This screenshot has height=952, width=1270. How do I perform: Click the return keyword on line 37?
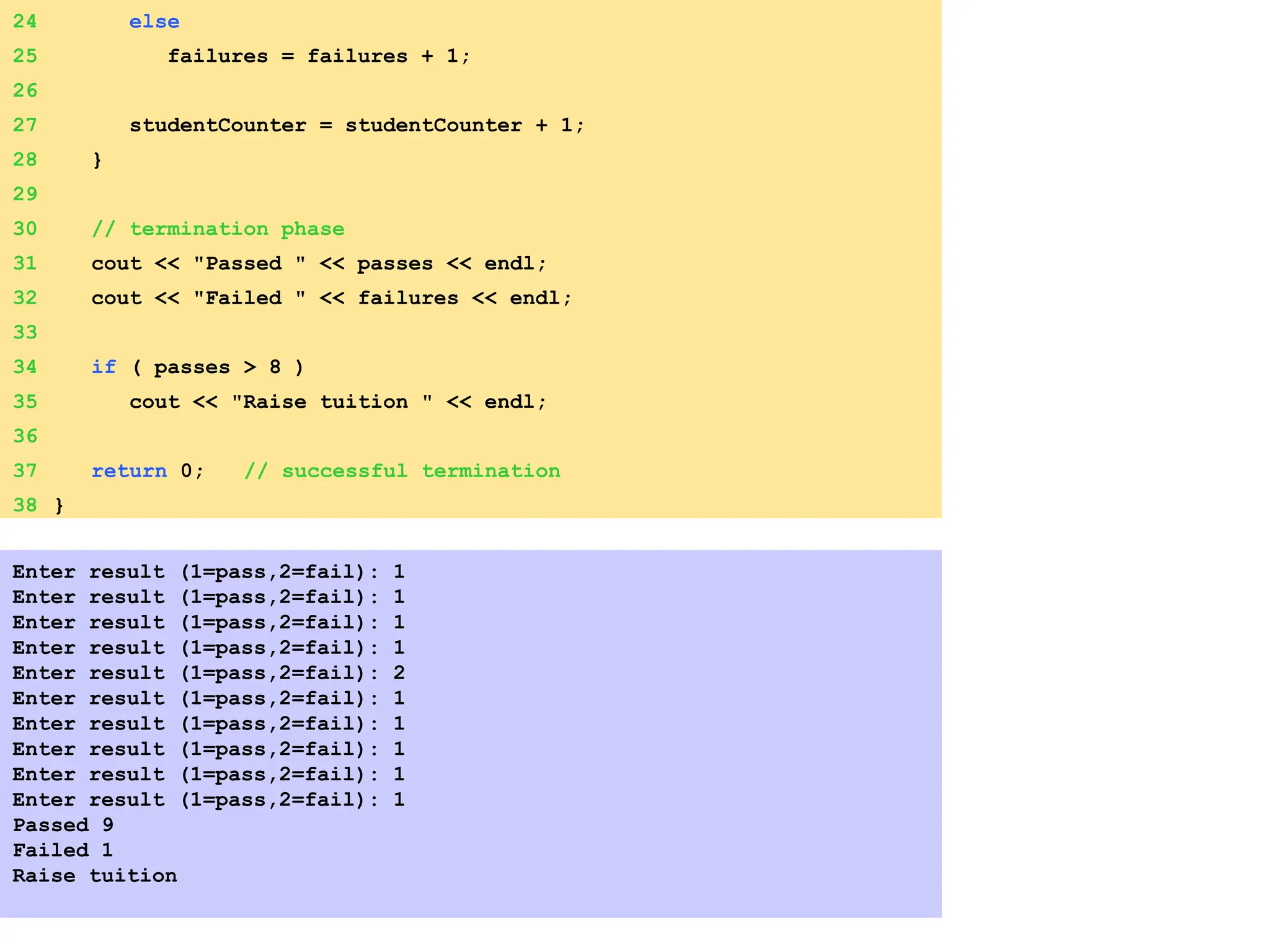coord(129,471)
